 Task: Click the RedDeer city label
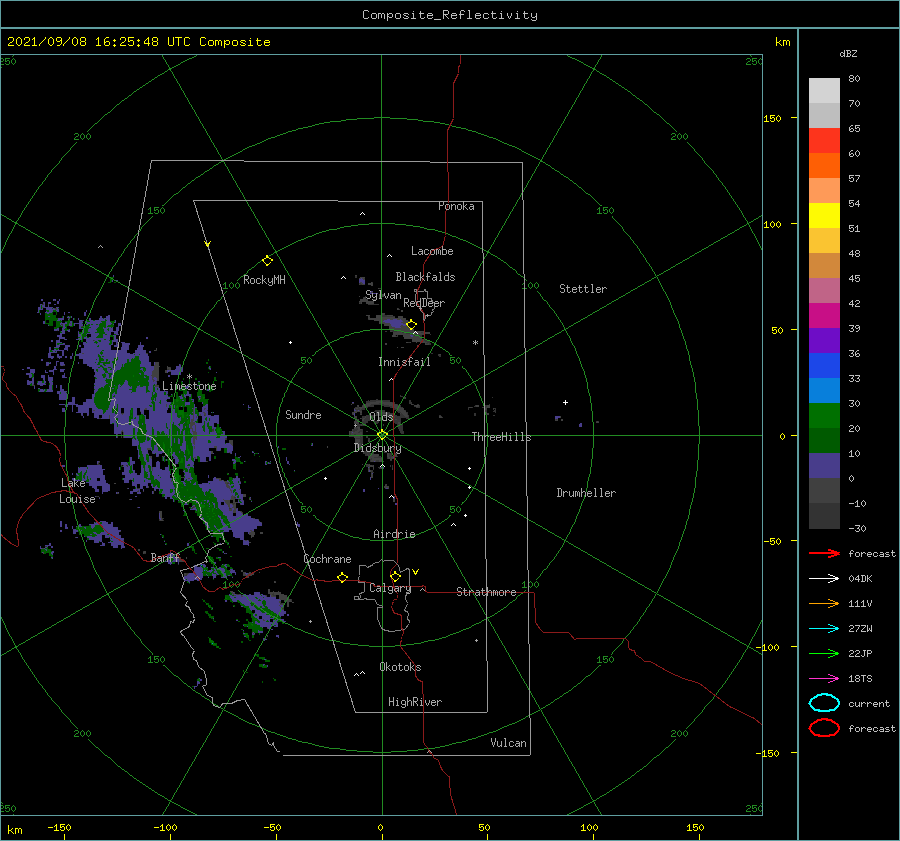[424, 303]
